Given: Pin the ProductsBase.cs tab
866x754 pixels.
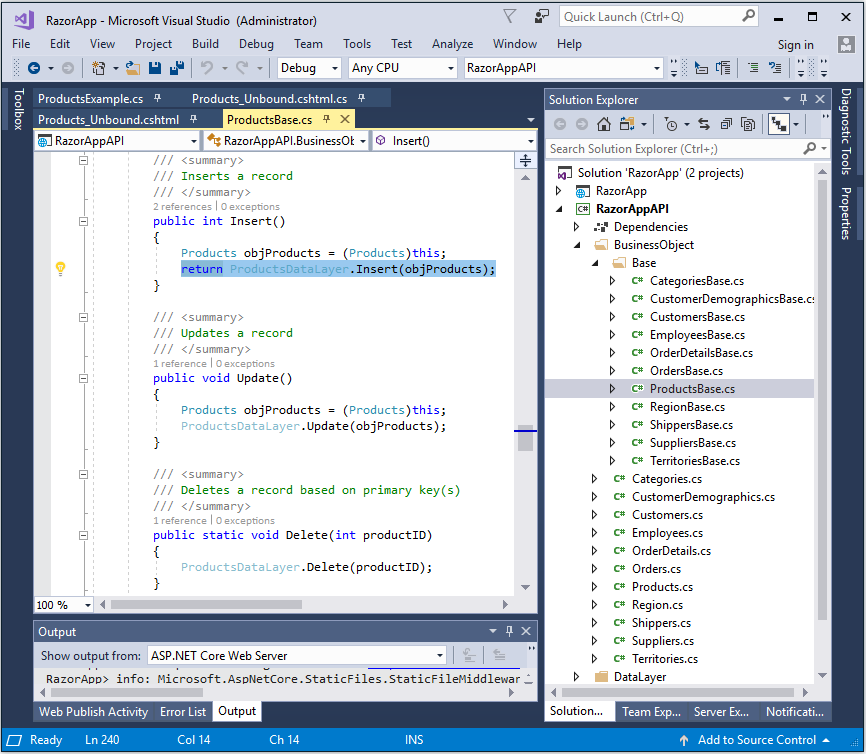Looking at the screenshot, I should point(326,119).
